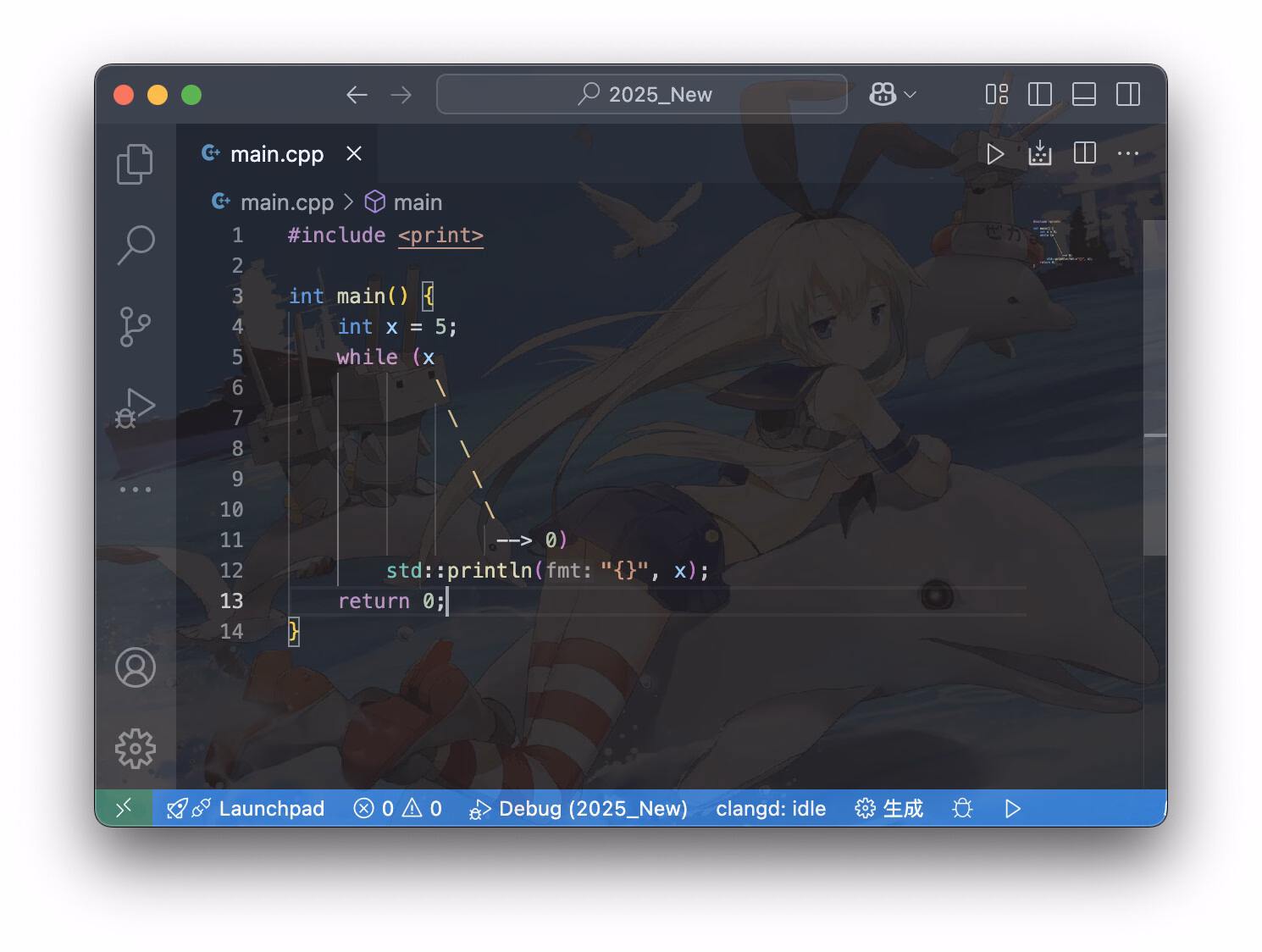Open the Run and Debug view

point(136,408)
